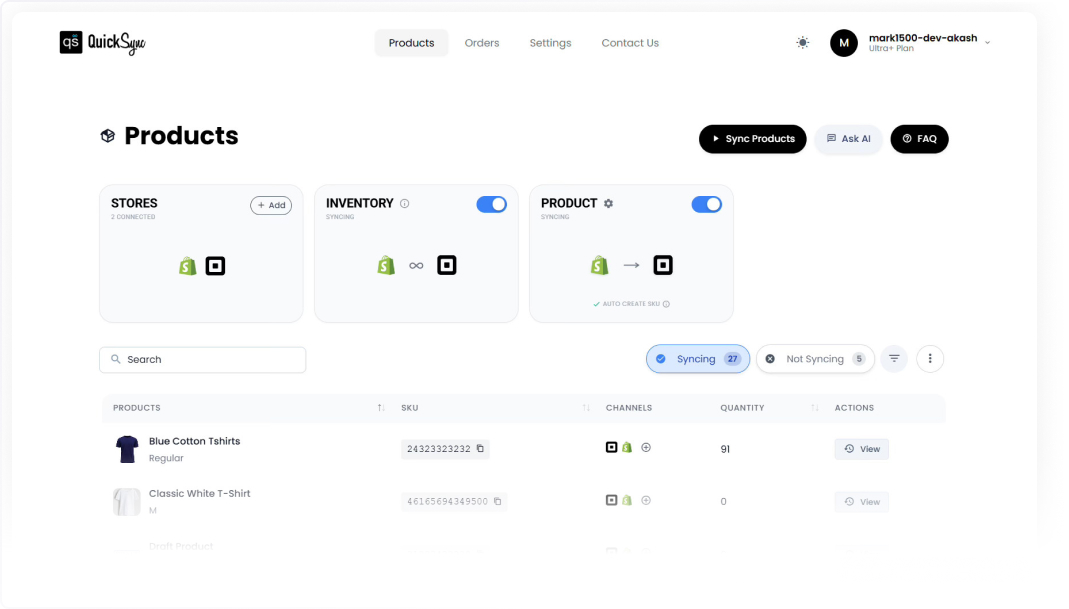Click the search magnifier icon
This screenshot has height=609, width=1069.
click(116, 359)
